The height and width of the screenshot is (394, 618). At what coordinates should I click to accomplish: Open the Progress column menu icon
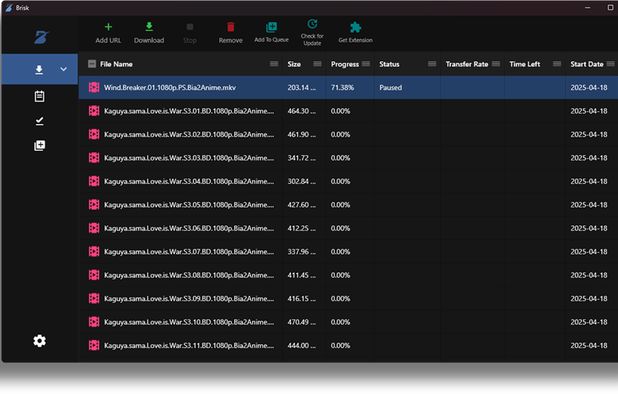[366, 64]
